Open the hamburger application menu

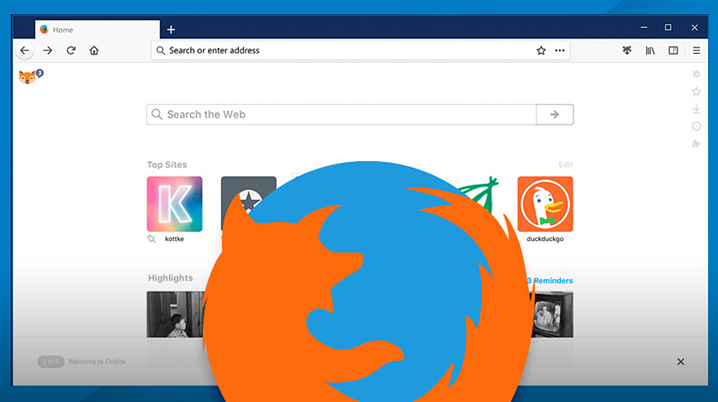click(696, 50)
